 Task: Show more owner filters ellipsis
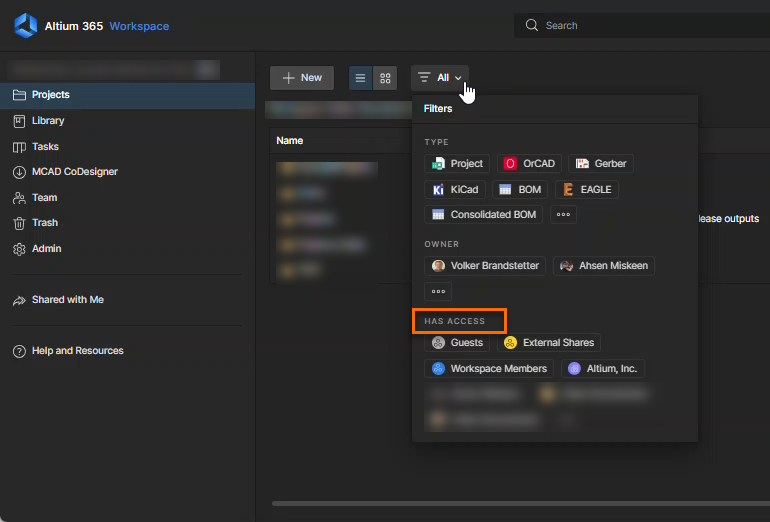[x=438, y=292]
